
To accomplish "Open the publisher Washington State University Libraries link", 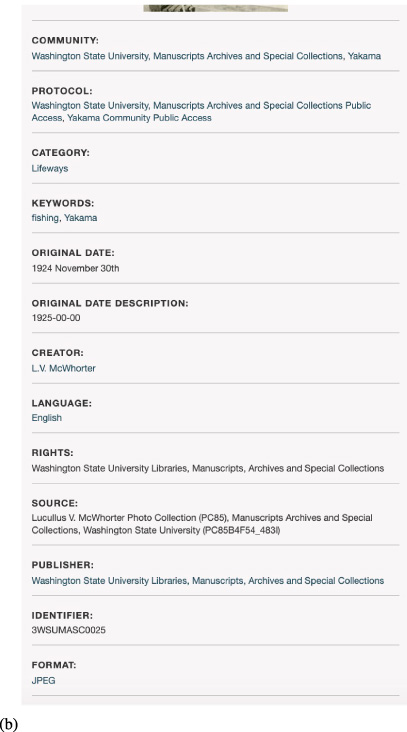I will point(208,581).
